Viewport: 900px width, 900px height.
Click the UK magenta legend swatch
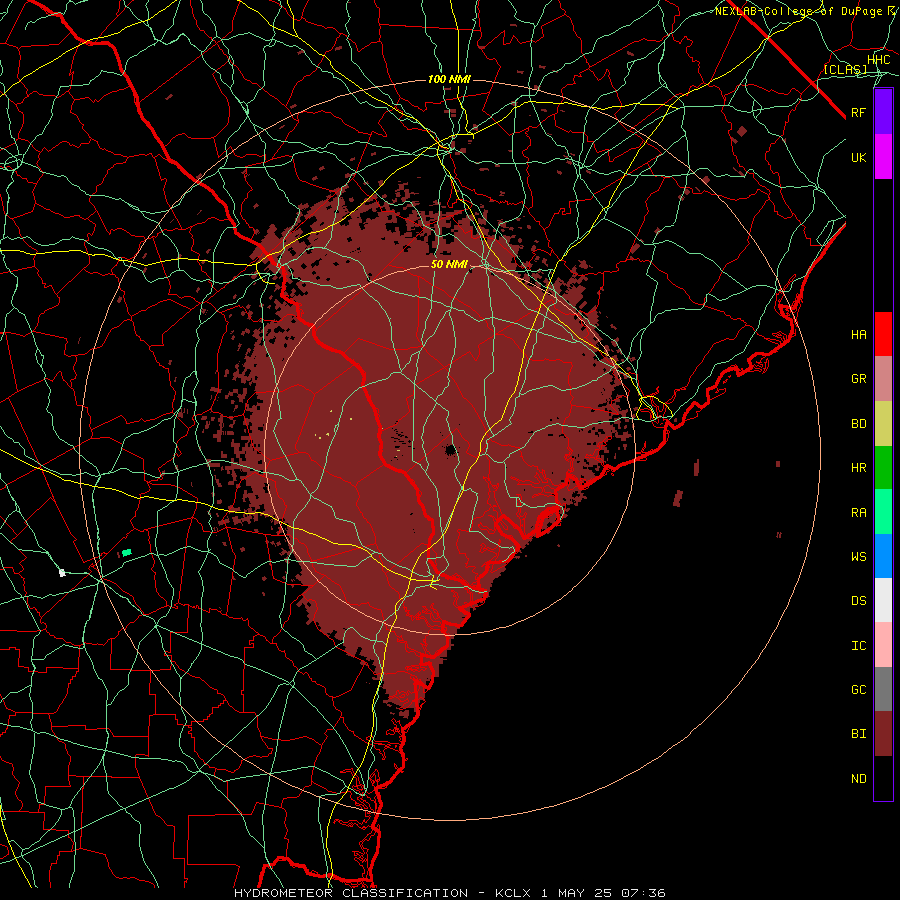point(883,157)
